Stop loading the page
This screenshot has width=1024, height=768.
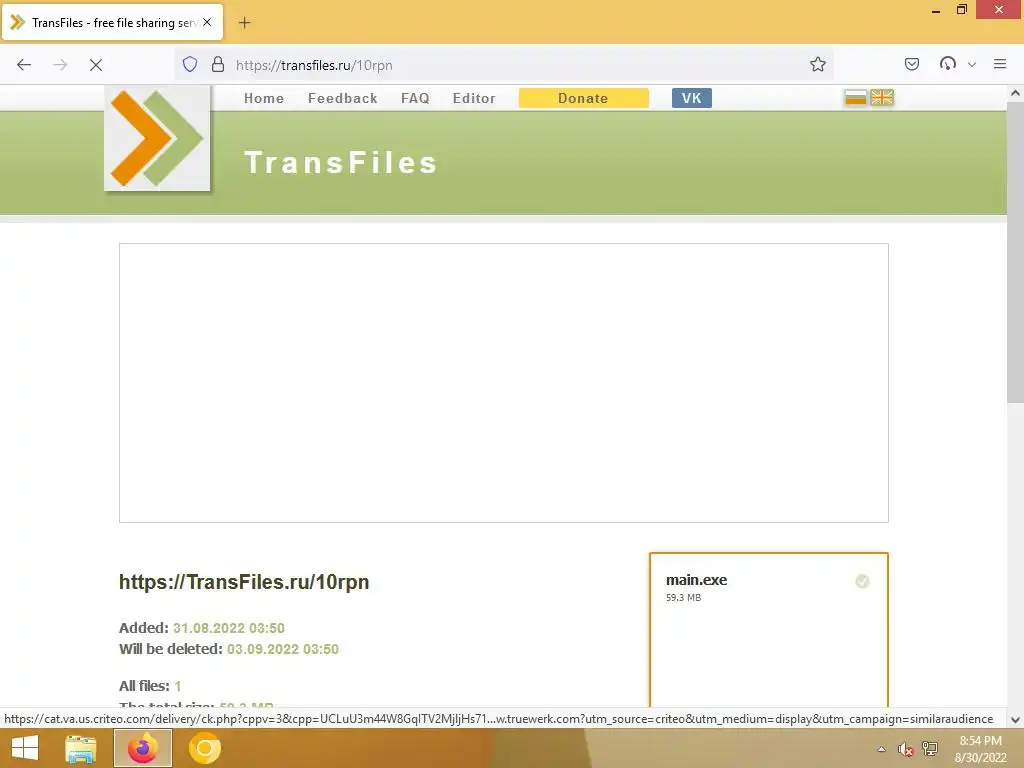(x=96, y=65)
